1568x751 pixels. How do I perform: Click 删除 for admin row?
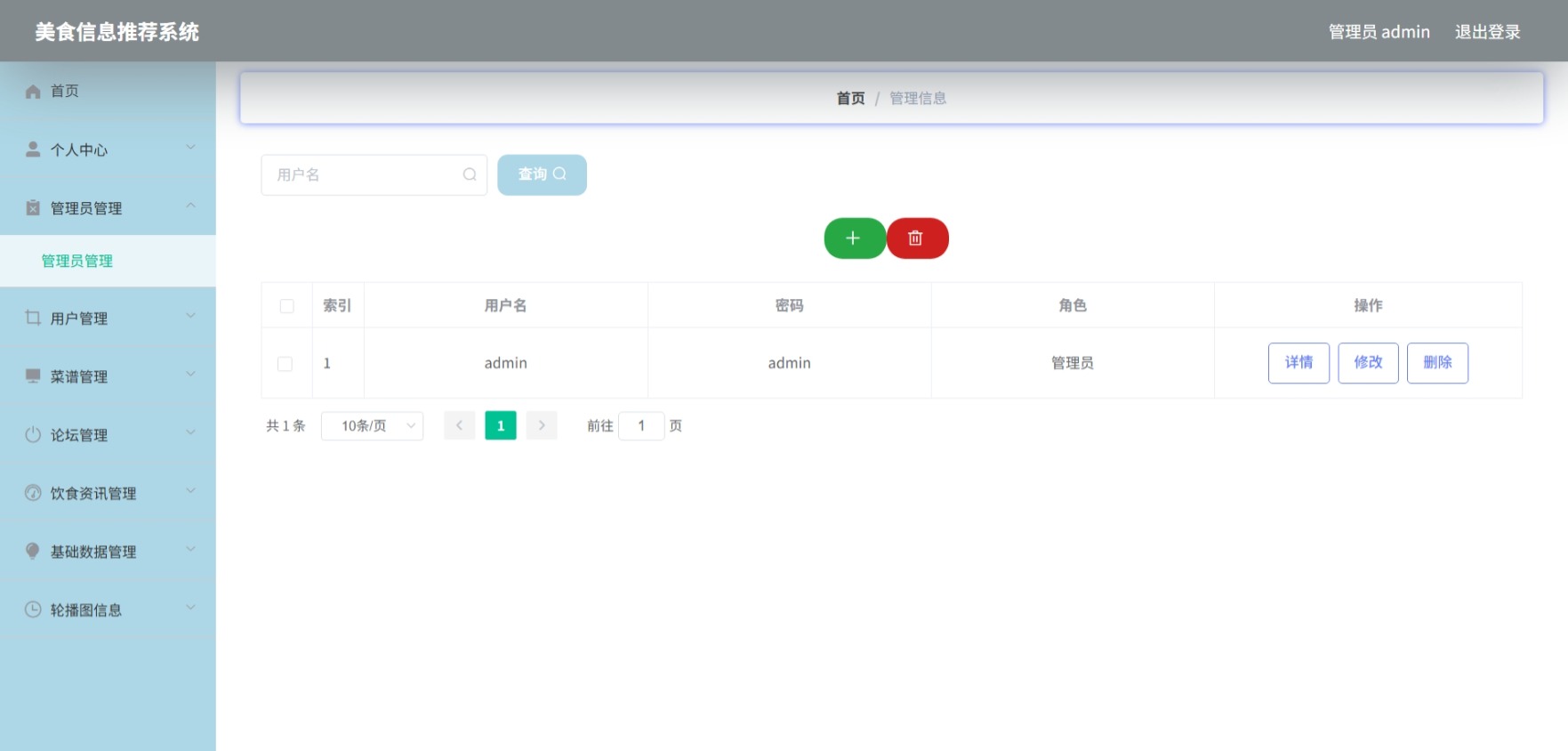point(1437,362)
